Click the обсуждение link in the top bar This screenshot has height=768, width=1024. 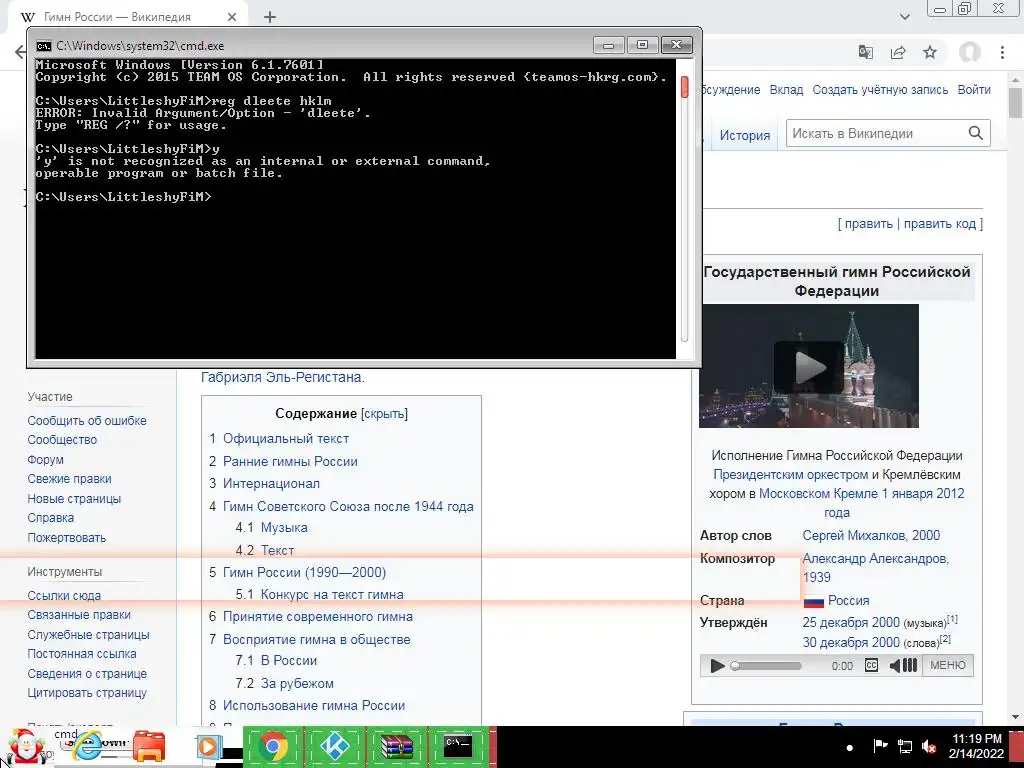click(731, 89)
